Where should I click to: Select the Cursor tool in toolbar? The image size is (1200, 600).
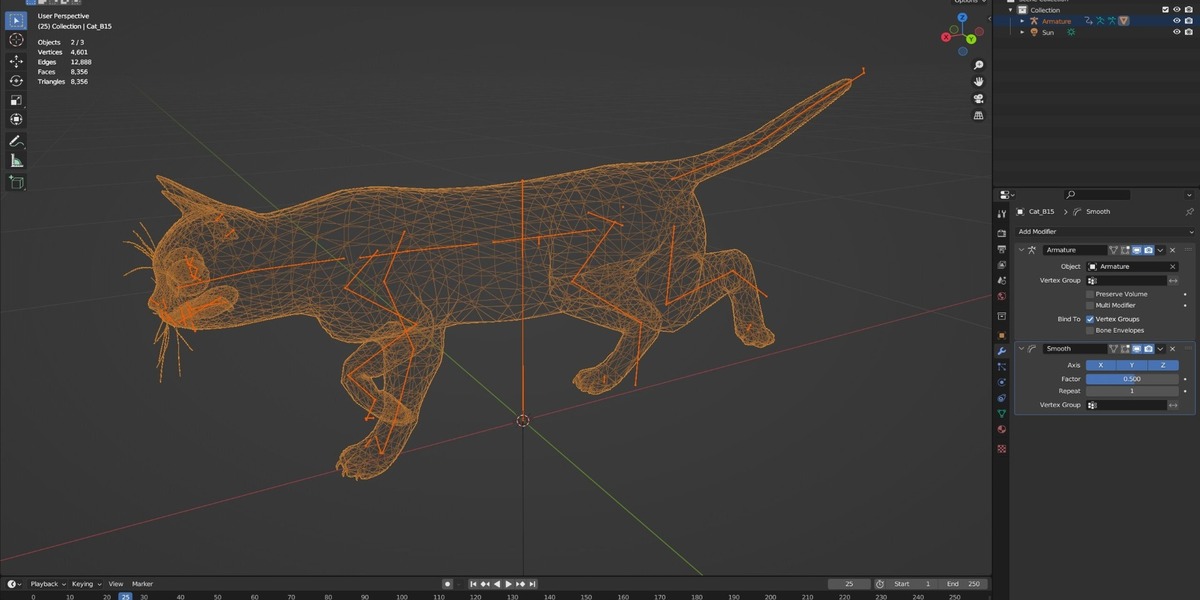tap(16, 40)
